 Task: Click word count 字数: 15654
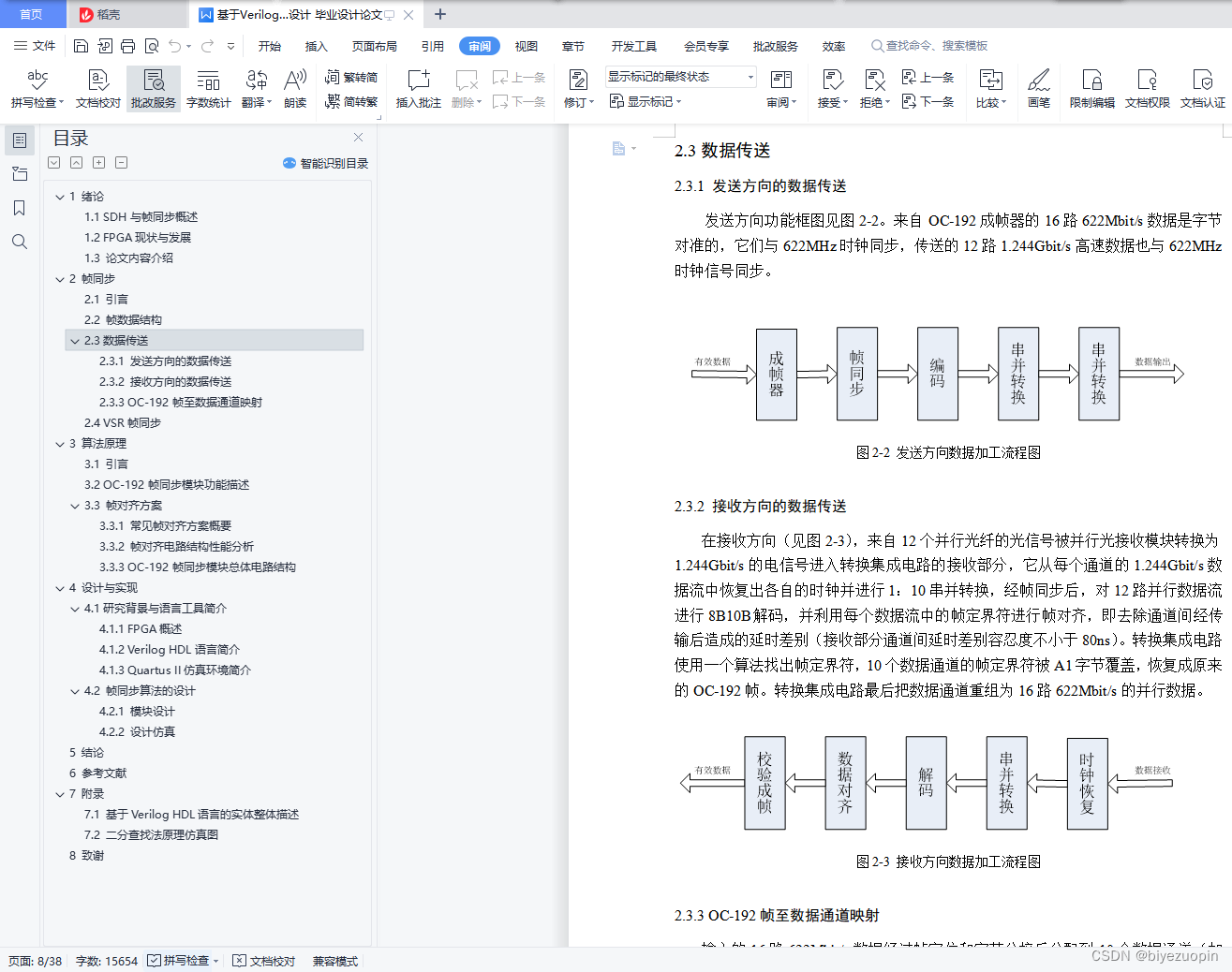[107, 961]
